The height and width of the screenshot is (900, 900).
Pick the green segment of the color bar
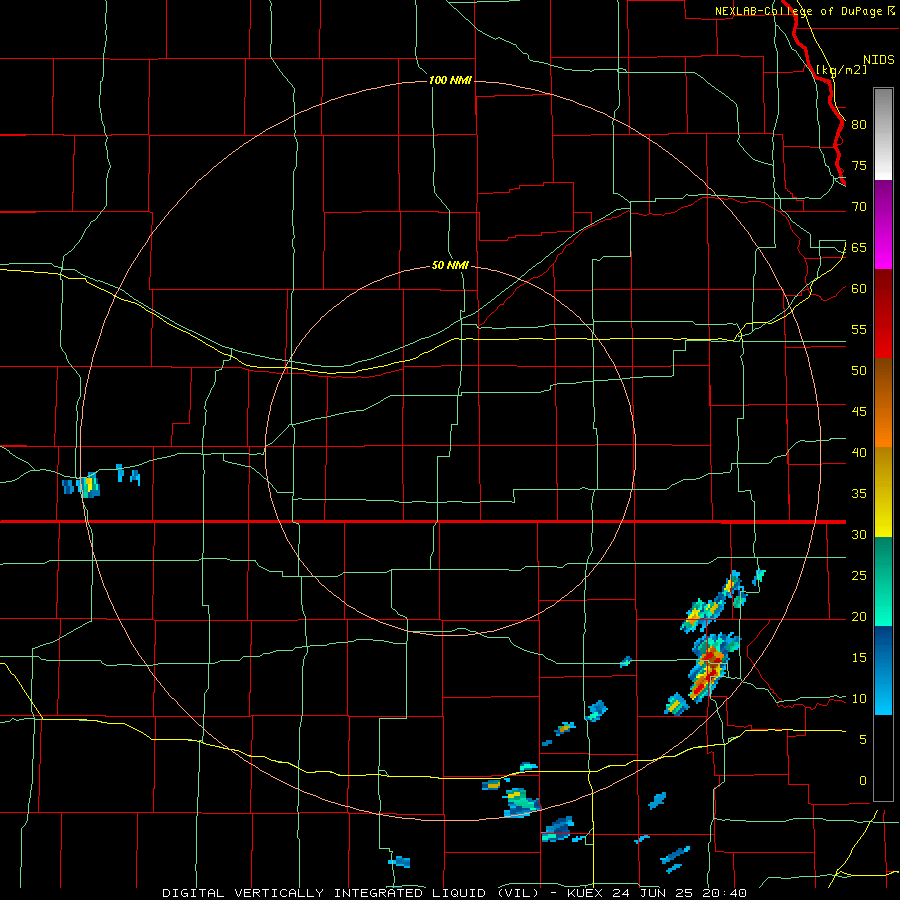pos(883,581)
